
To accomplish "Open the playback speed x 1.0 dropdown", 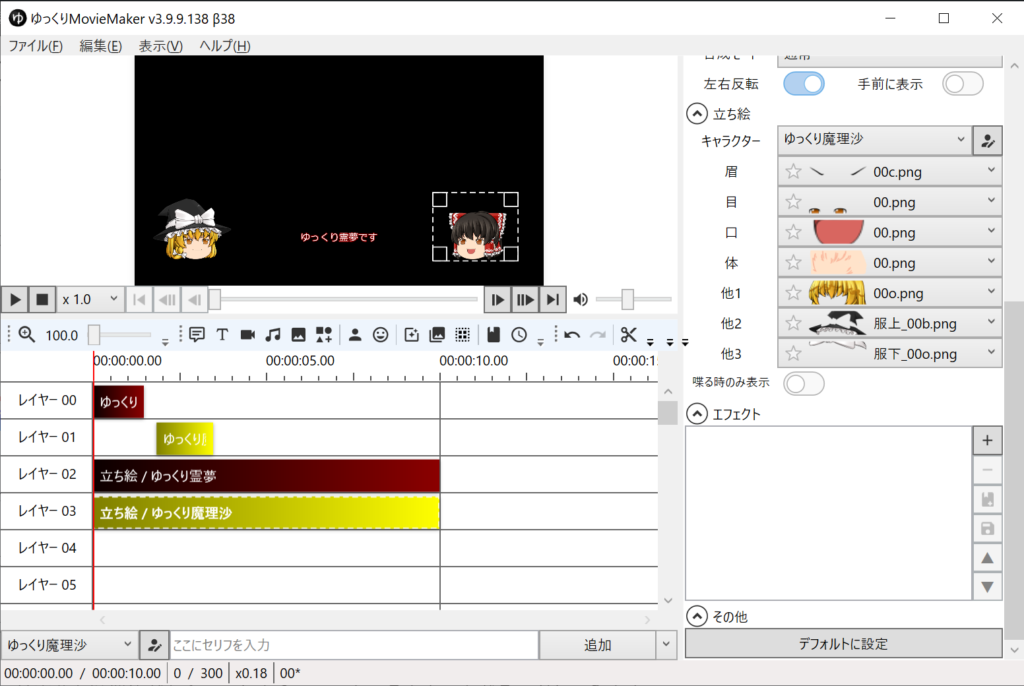I will coord(89,300).
